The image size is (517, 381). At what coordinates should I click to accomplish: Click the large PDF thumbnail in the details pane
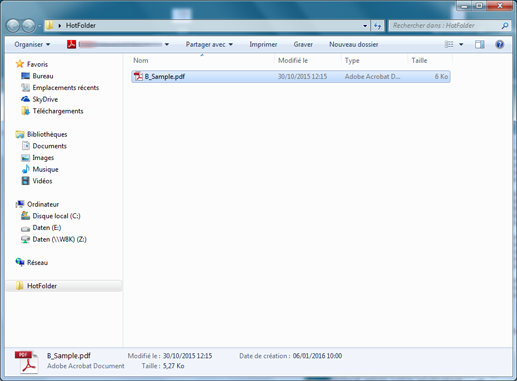tap(26, 362)
